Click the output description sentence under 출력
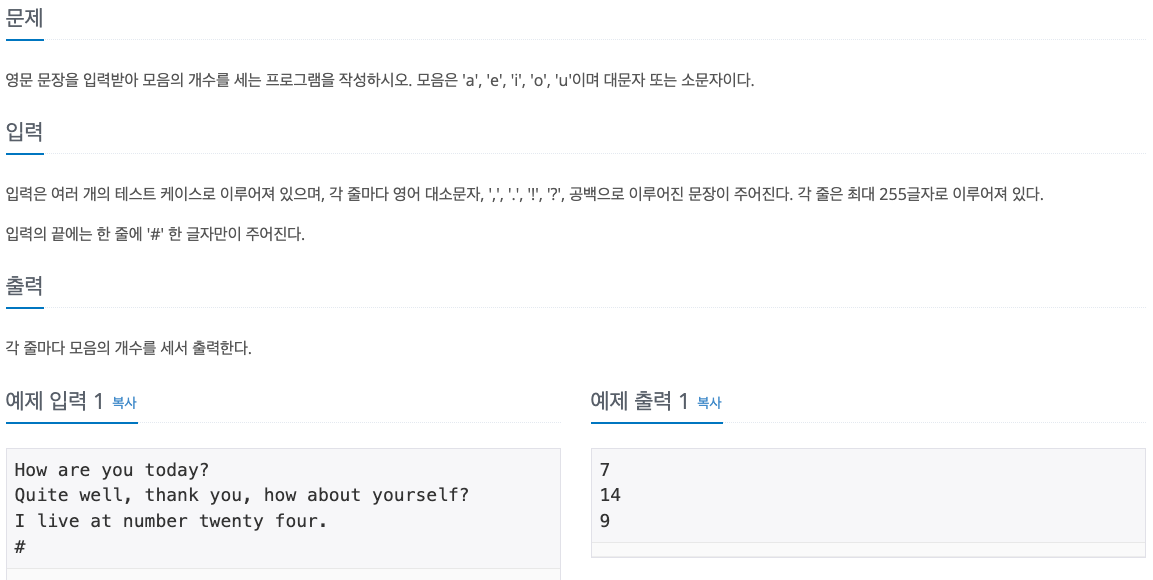 (x=128, y=348)
